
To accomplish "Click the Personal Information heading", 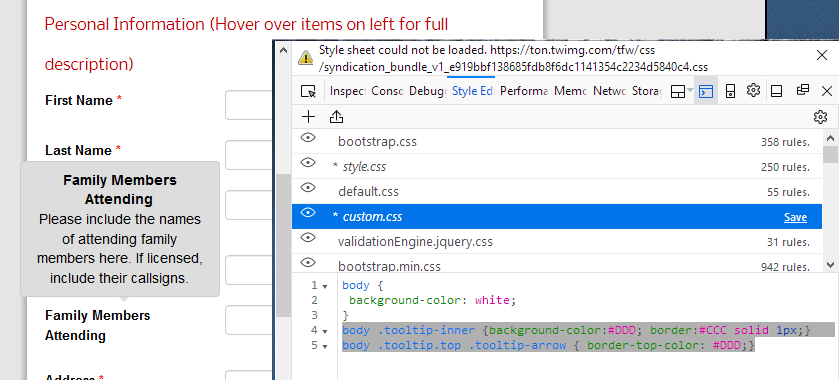I will point(246,44).
